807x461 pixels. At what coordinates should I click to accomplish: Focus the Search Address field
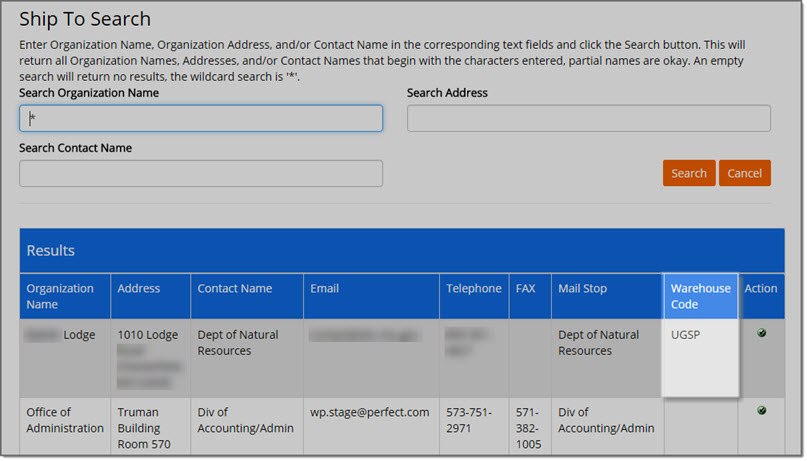point(589,118)
